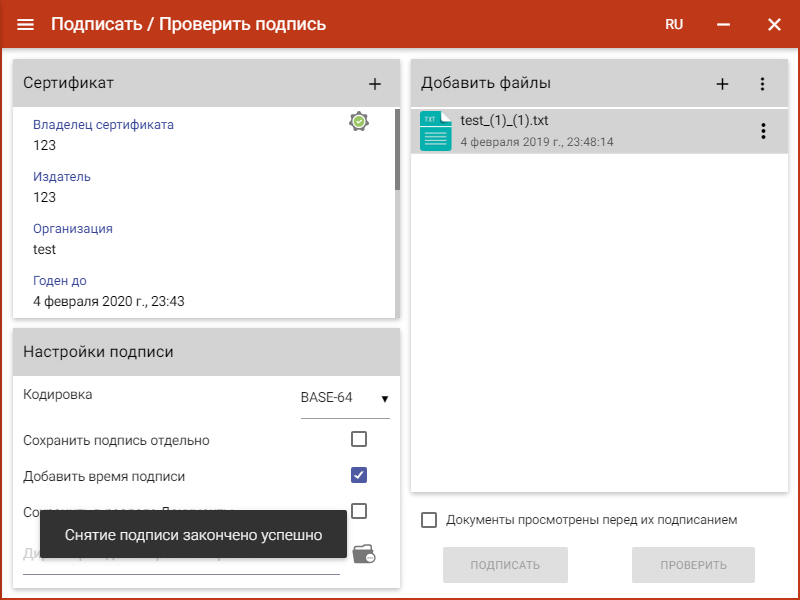
Task: Add a new certificate with the plus icon
Action: (375, 84)
